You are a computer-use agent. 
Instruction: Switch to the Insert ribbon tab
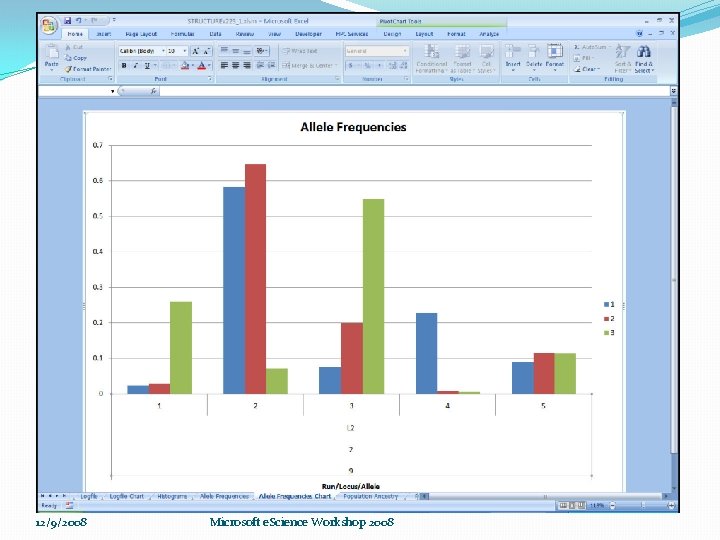point(104,34)
